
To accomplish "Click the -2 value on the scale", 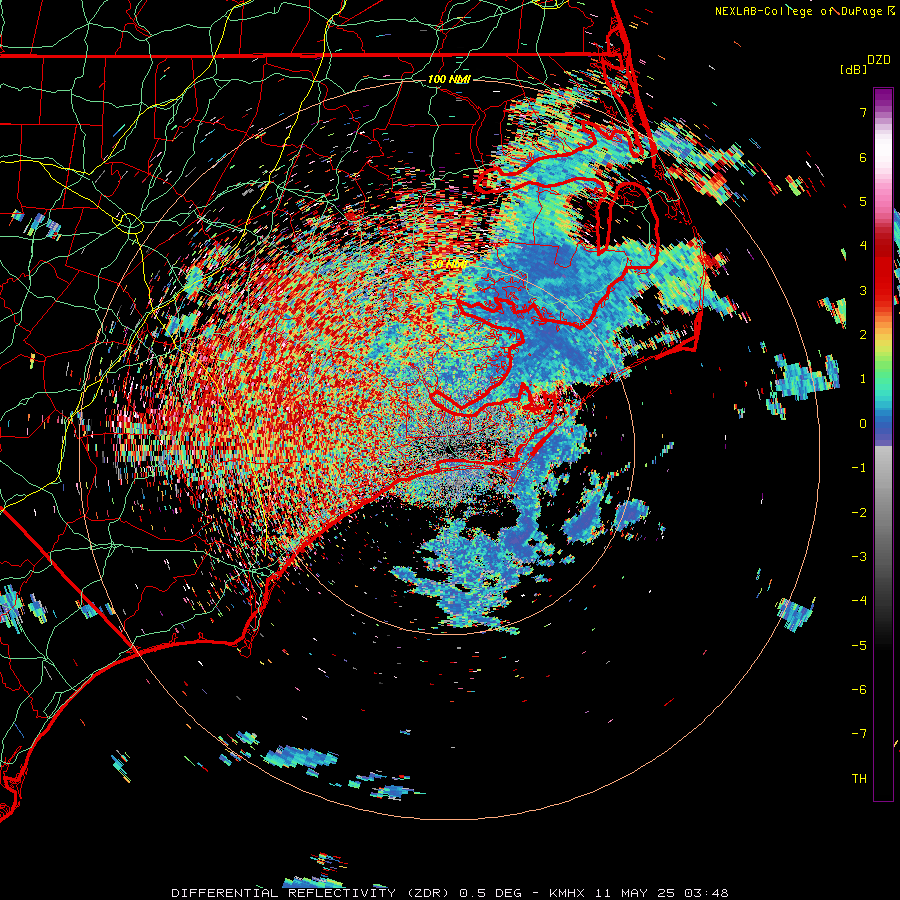I will [x=859, y=513].
